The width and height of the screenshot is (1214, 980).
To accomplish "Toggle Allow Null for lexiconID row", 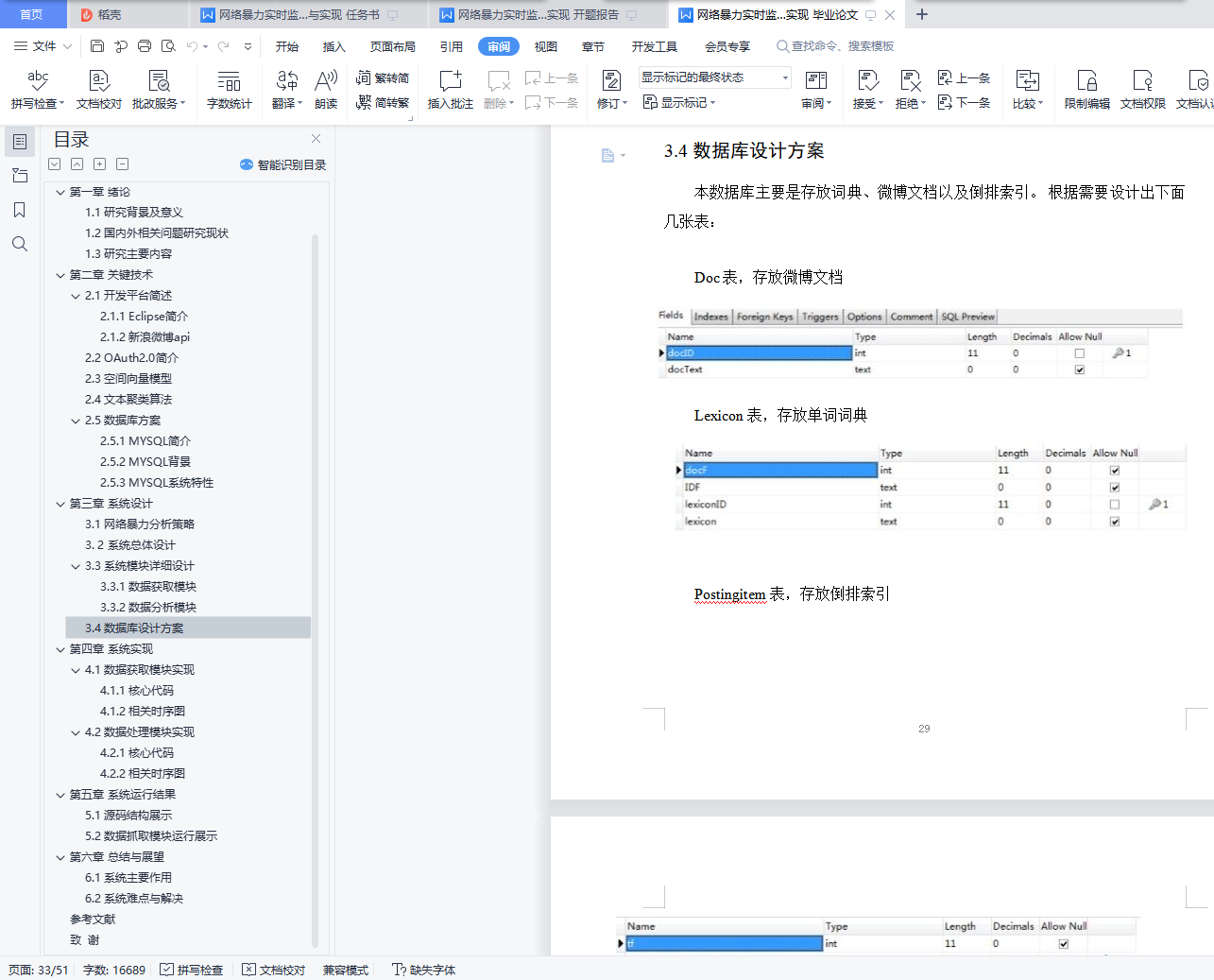I will tap(1115, 505).
